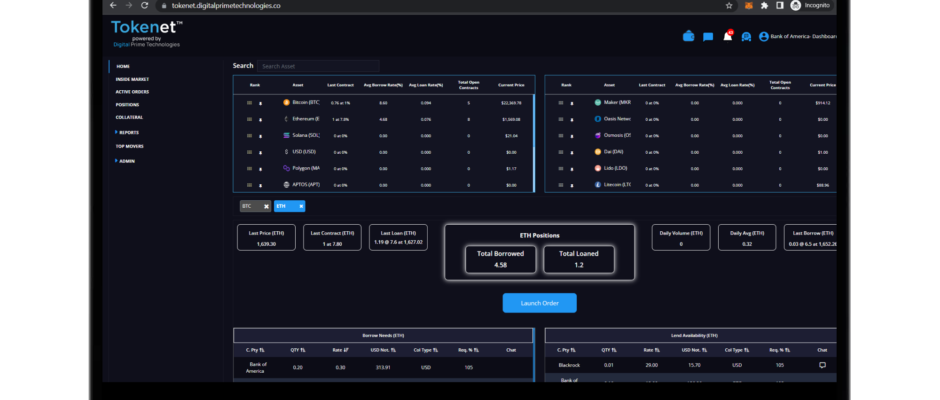Click the Litecoin coin logo
The image size is (940, 400).
tap(598, 185)
